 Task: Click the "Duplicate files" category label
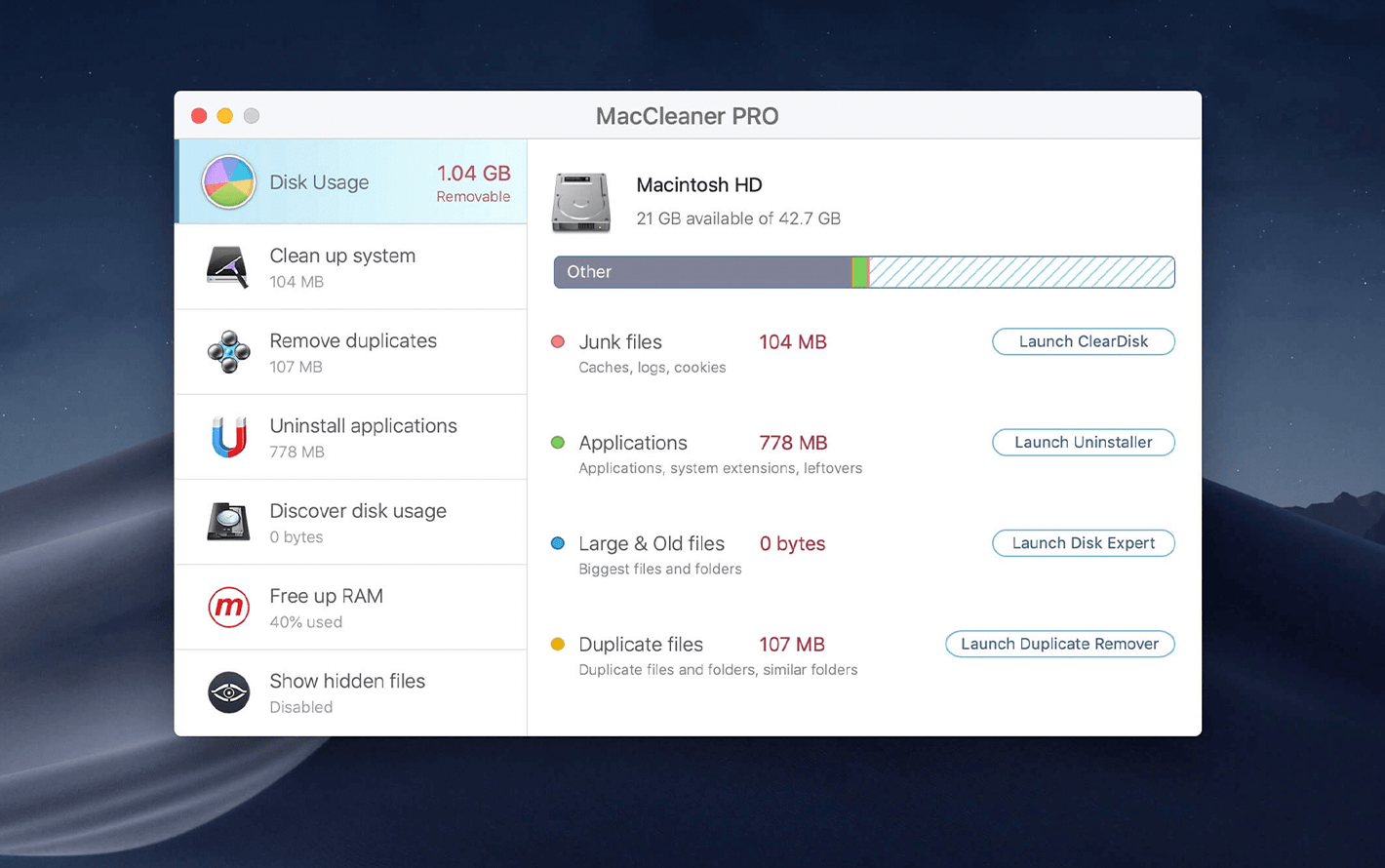point(641,644)
